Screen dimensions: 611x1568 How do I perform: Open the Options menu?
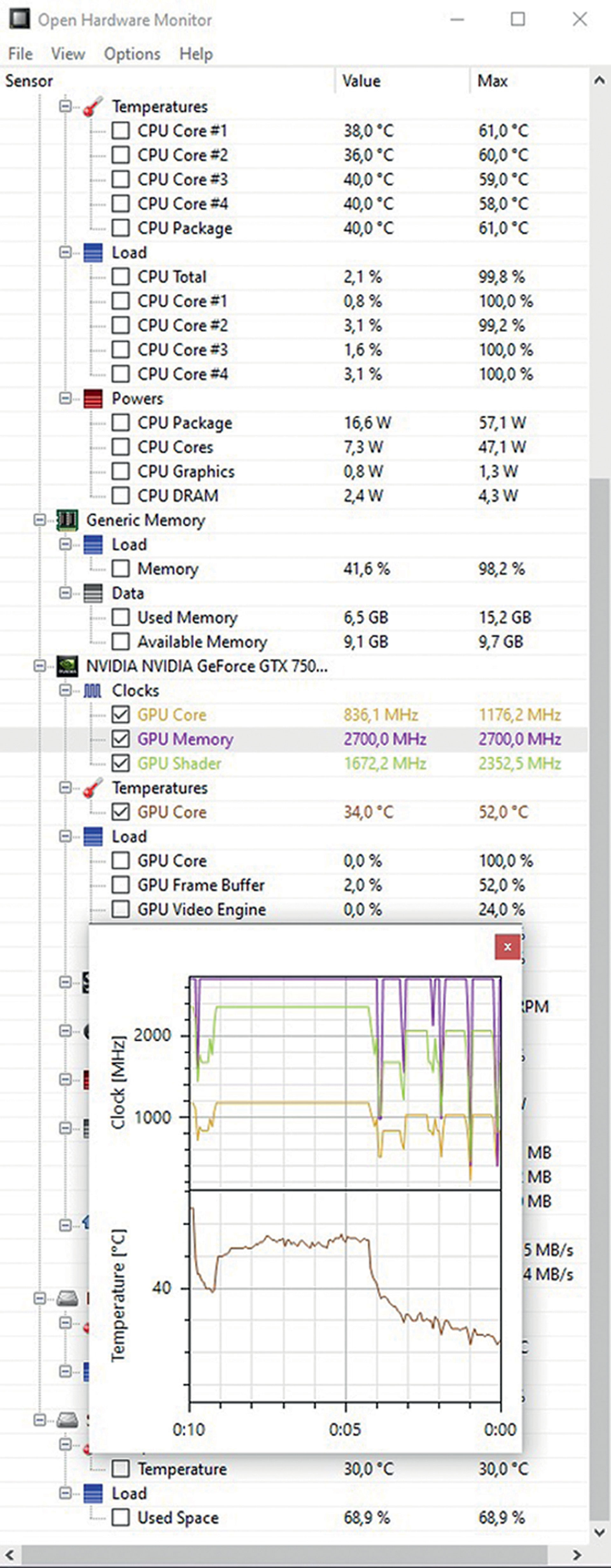click(132, 54)
